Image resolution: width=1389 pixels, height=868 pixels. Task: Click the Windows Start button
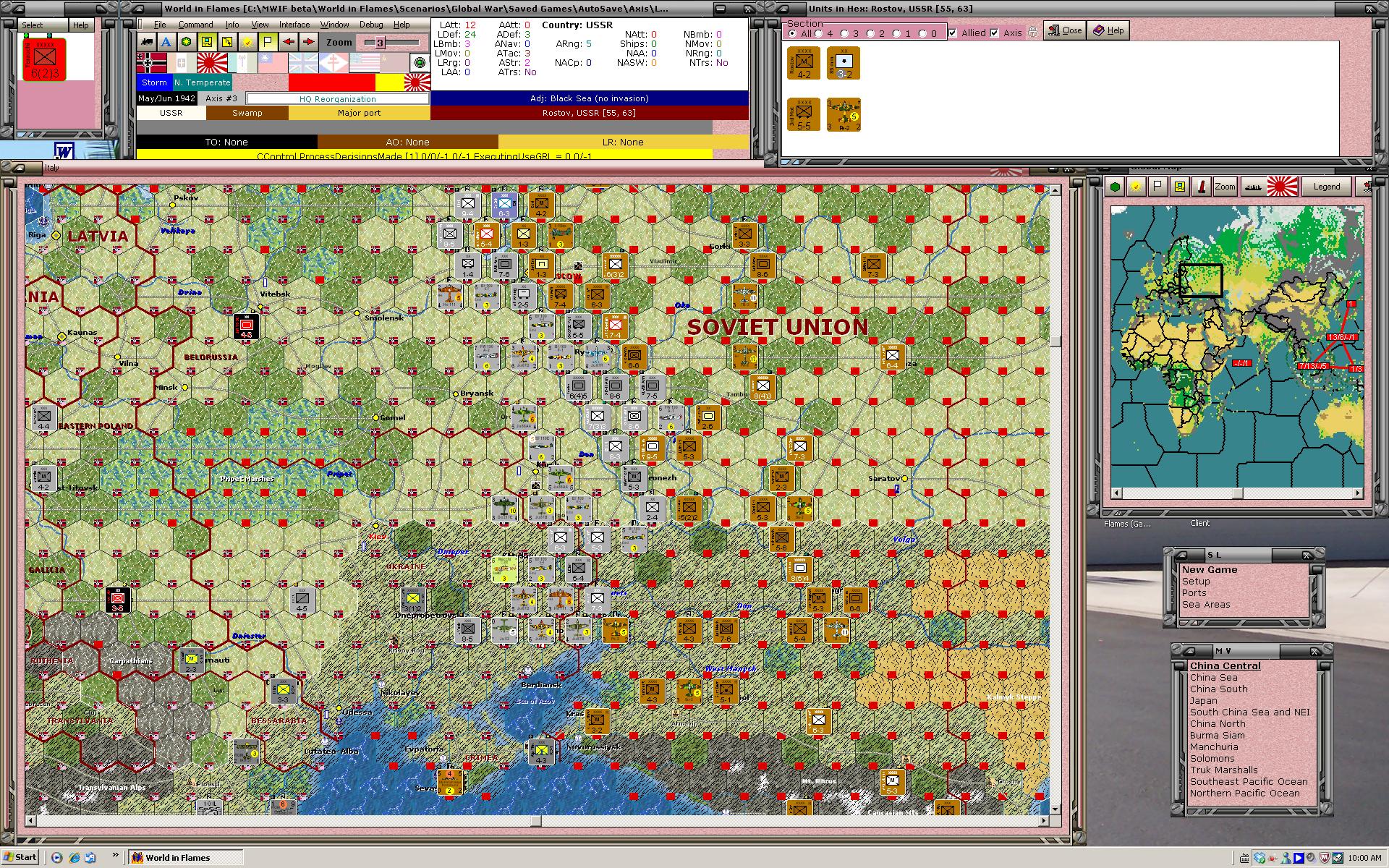click(20, 857)
